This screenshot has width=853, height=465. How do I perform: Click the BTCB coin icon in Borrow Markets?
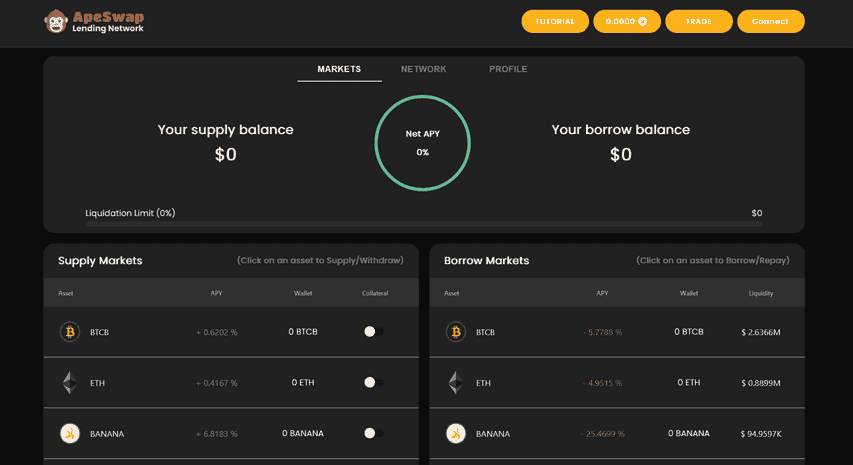(456, 332)
